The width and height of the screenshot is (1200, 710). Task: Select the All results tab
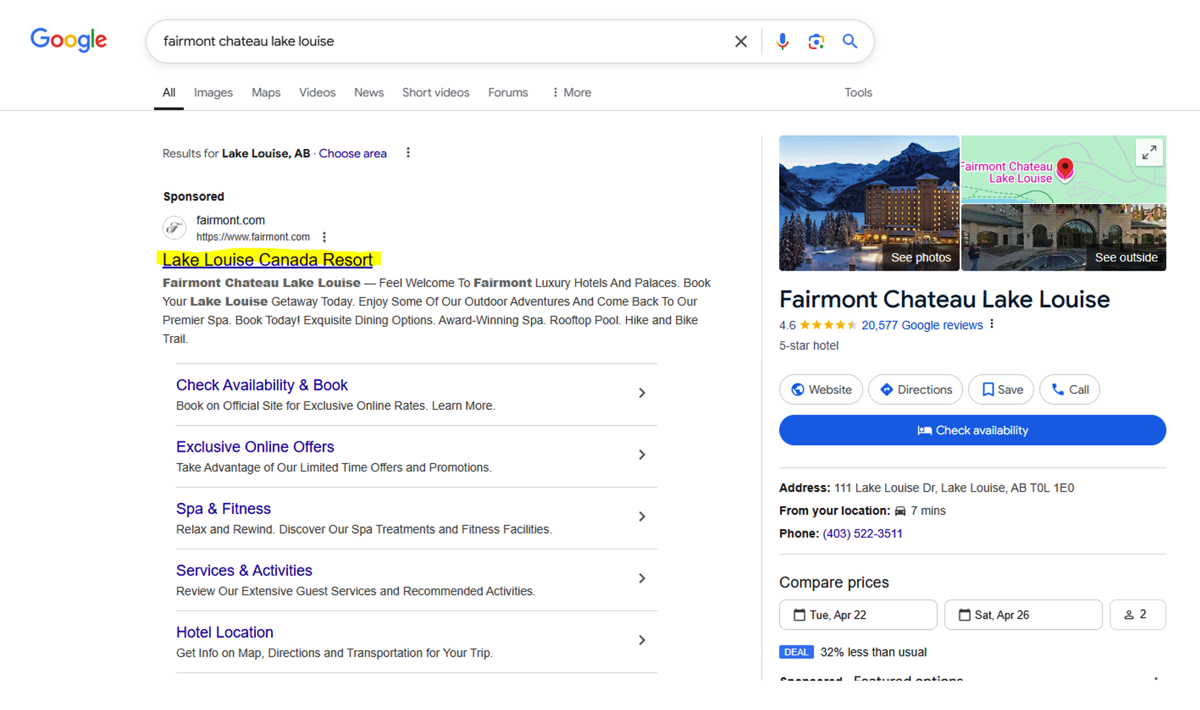pos(169,92)
